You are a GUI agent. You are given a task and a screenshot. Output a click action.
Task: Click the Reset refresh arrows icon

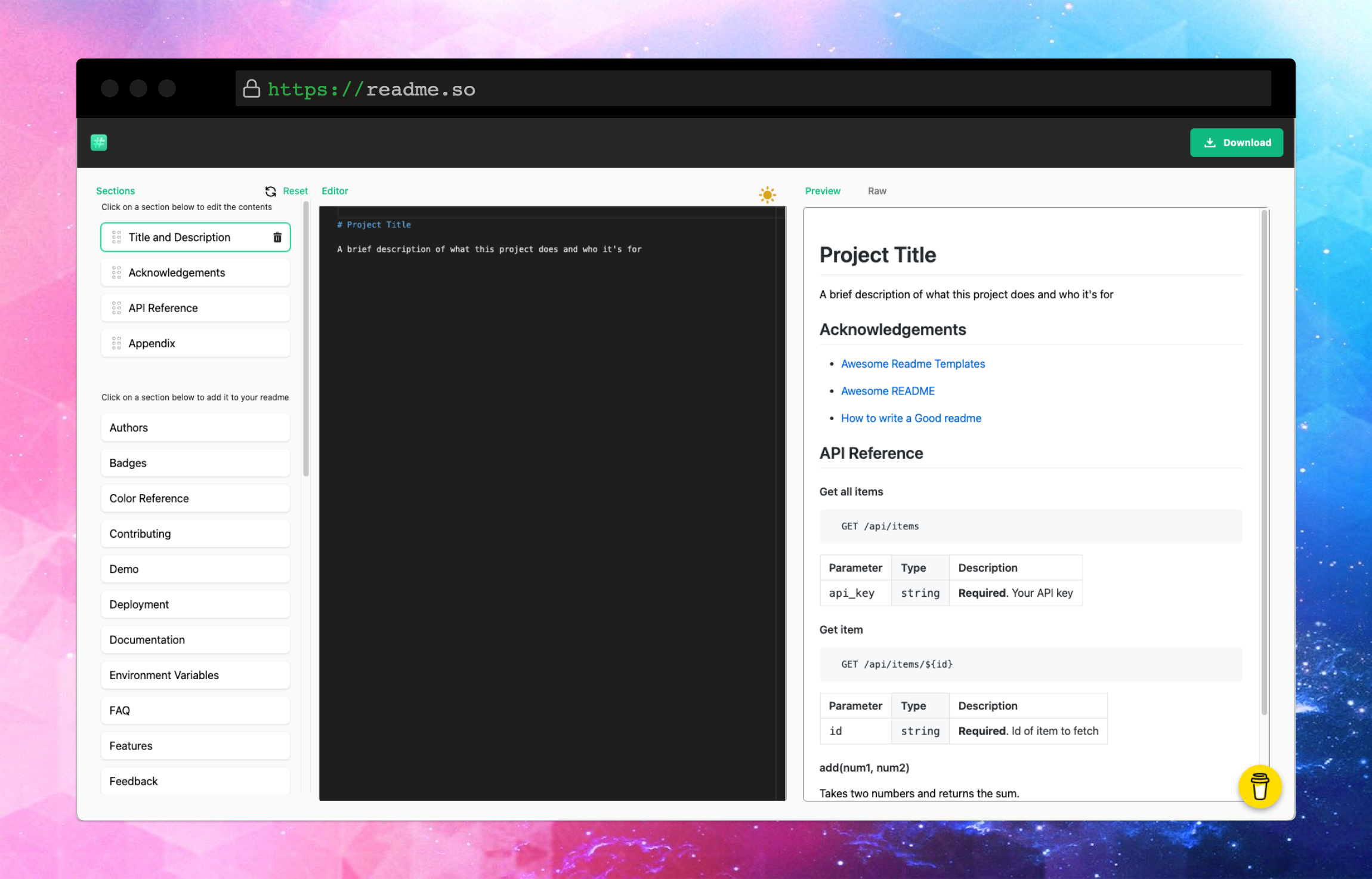coord(271,191)
